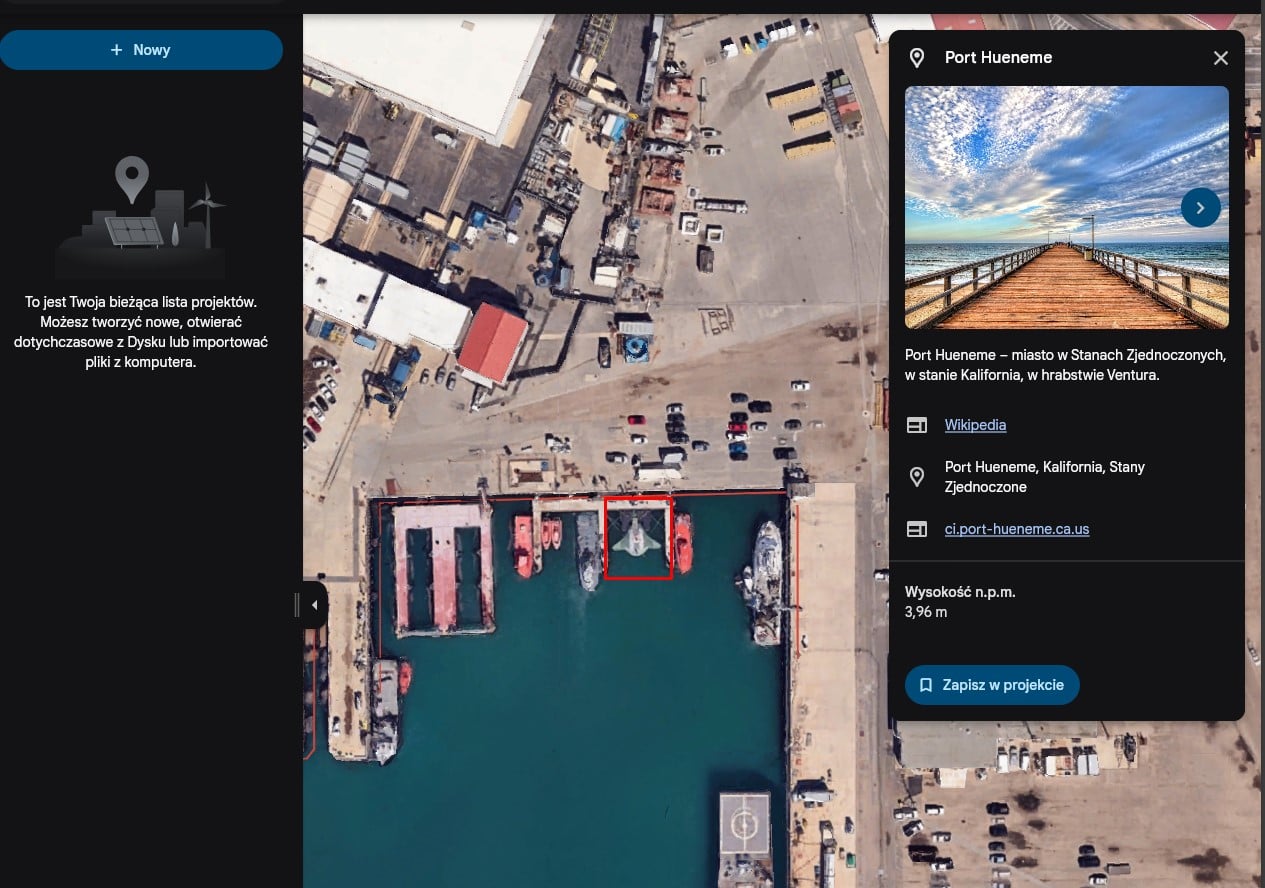Screen dimensions: 1265x888
Task: Close the Port Hueneme info card
Action: click(1220, 58)
